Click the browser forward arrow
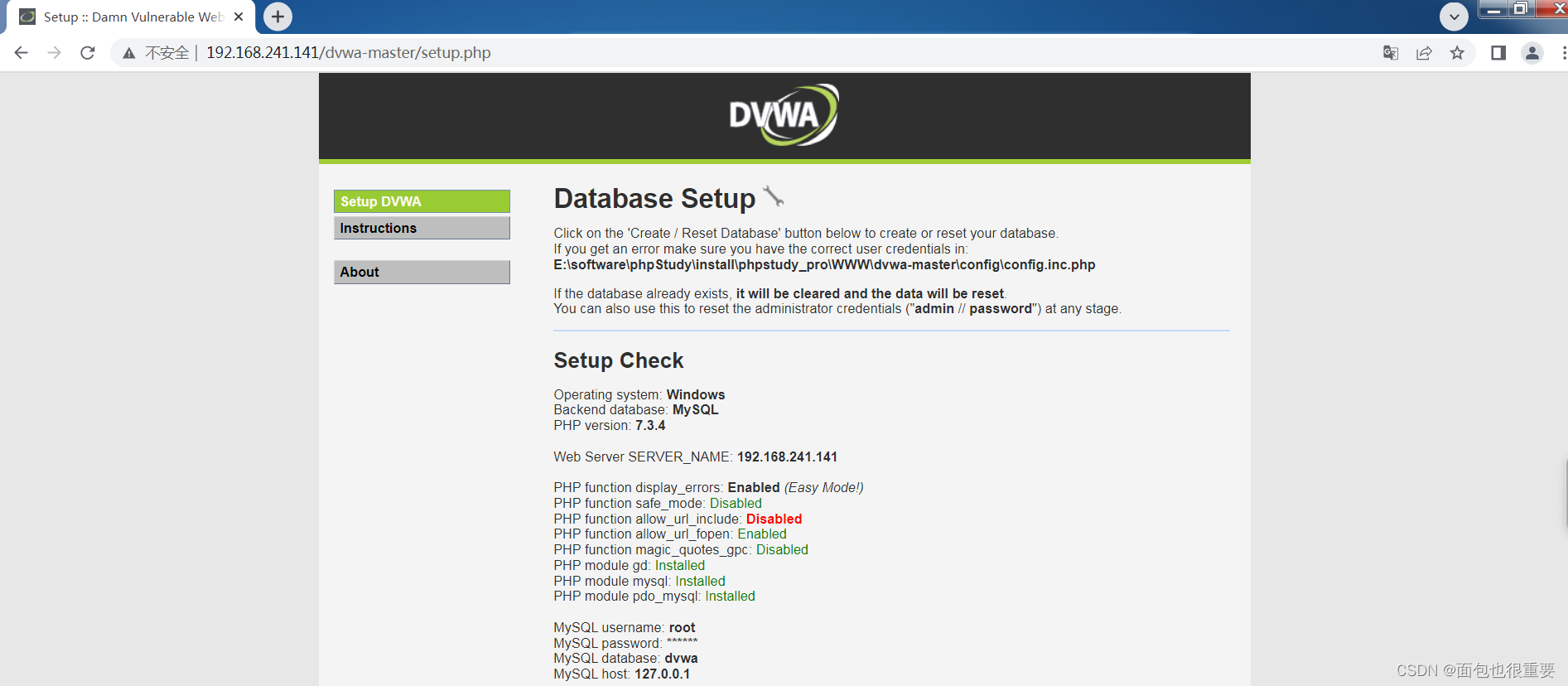 (55, 53)
